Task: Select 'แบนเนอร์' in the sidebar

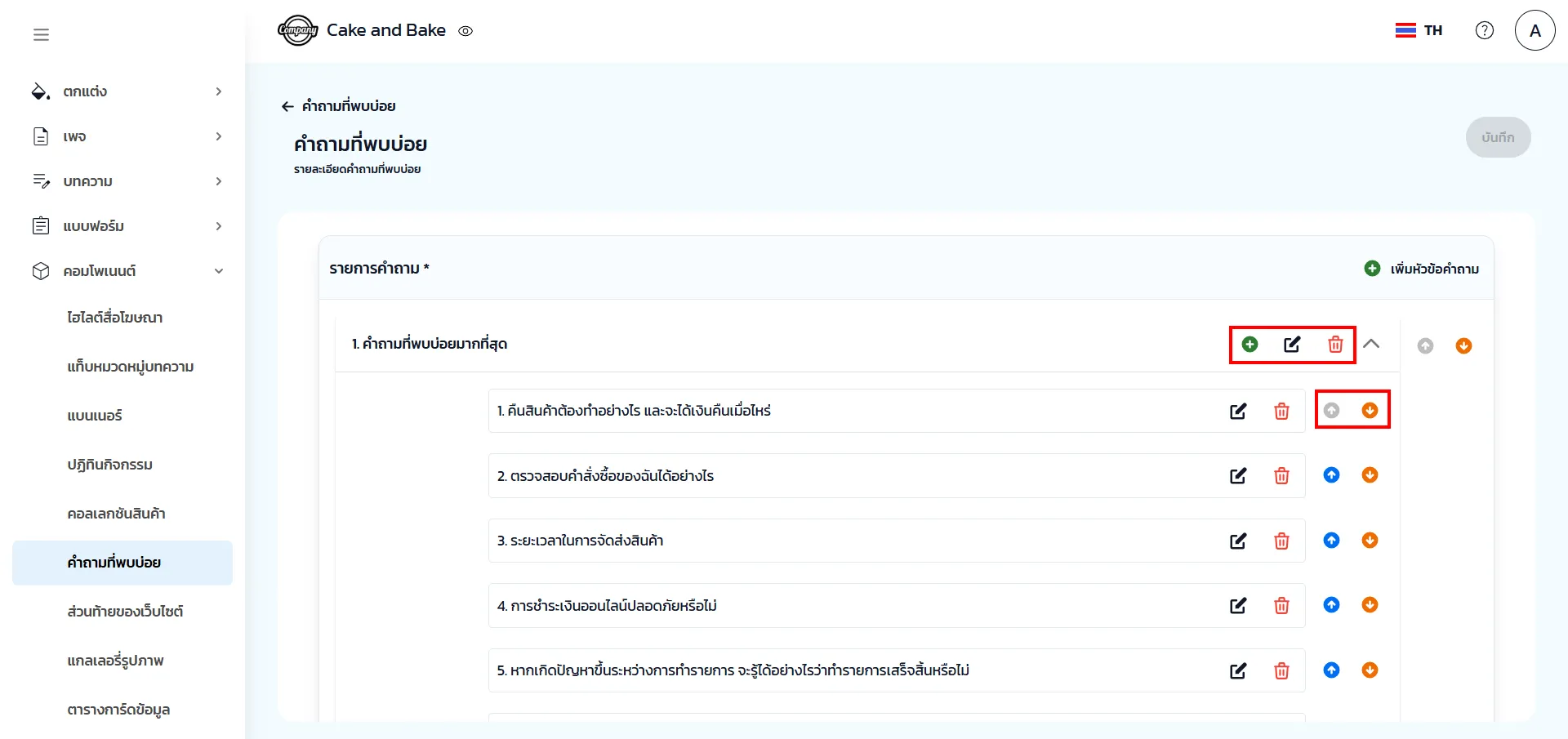Action: coord(95,416)
